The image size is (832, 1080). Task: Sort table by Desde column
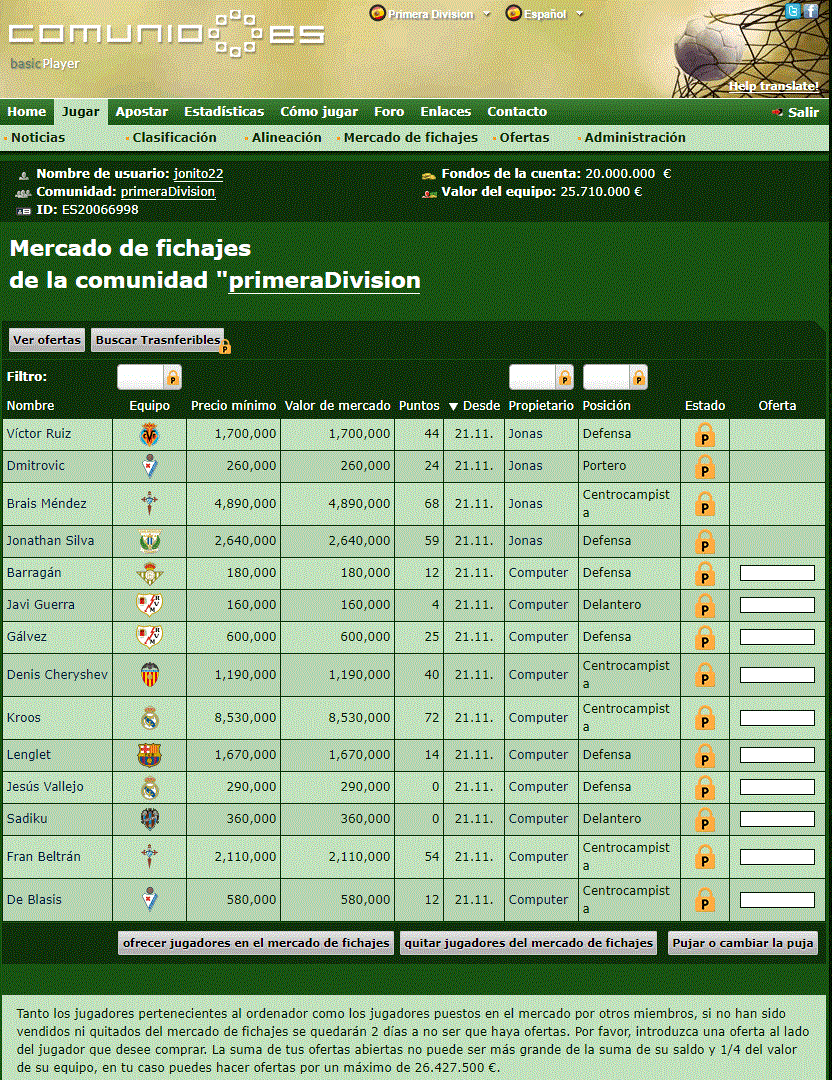[x=475, y=406]
